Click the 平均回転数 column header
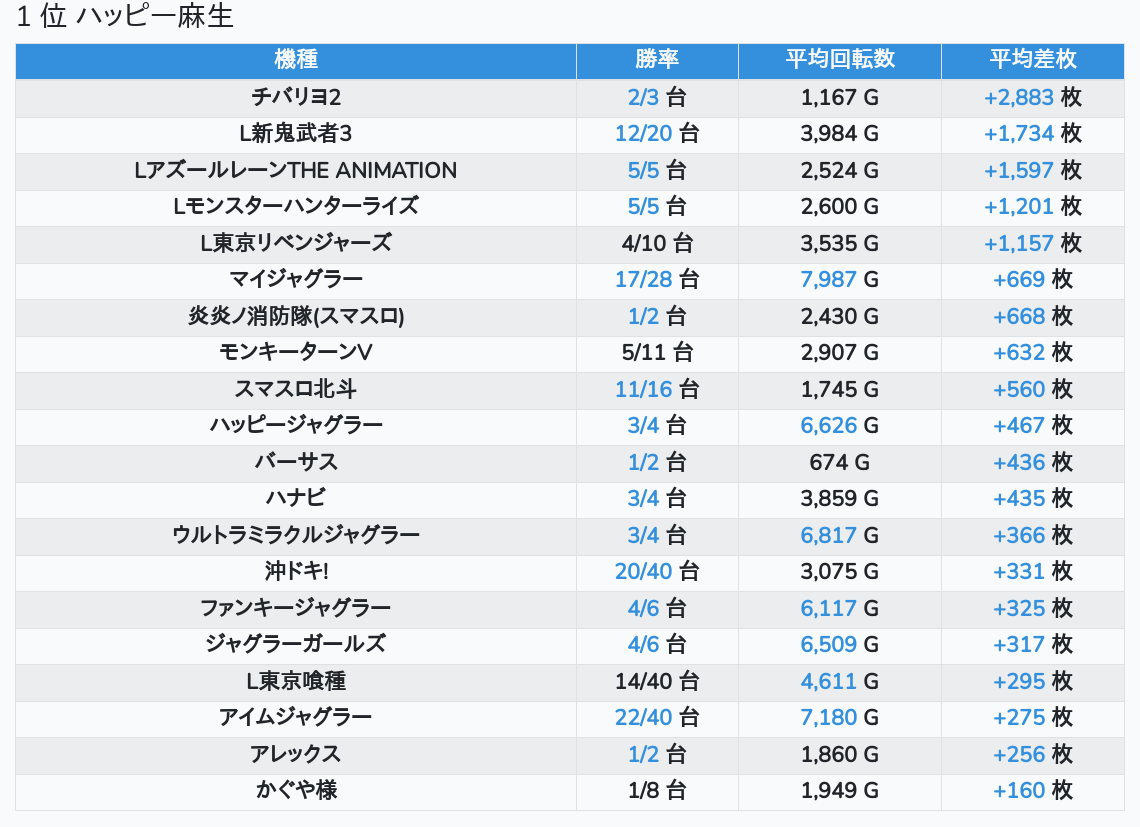This screenshot has height=827, width=1140. click(x=840, y=59)
